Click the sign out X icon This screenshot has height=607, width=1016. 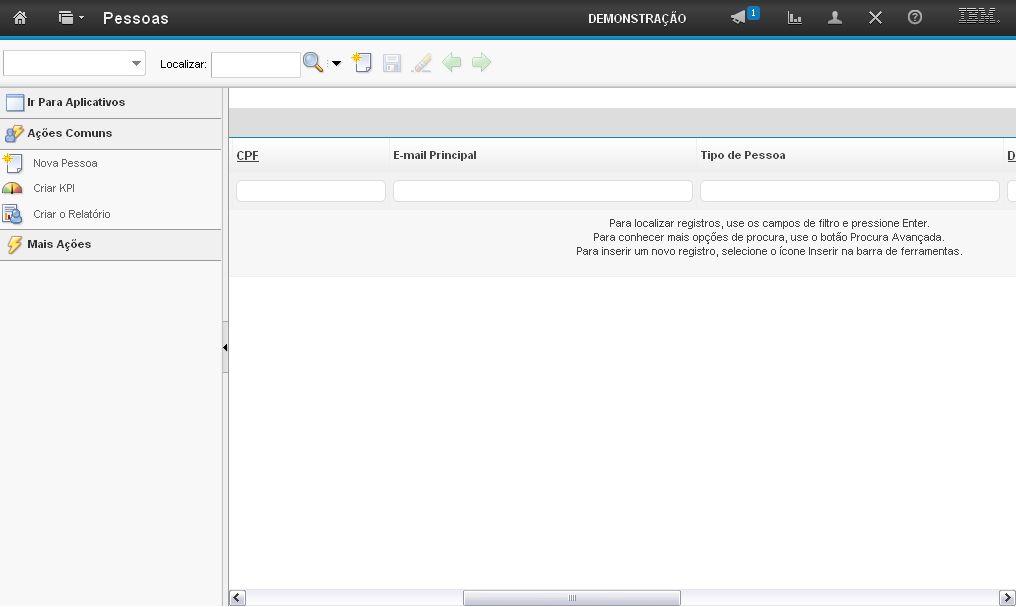[x=875, y=18]
